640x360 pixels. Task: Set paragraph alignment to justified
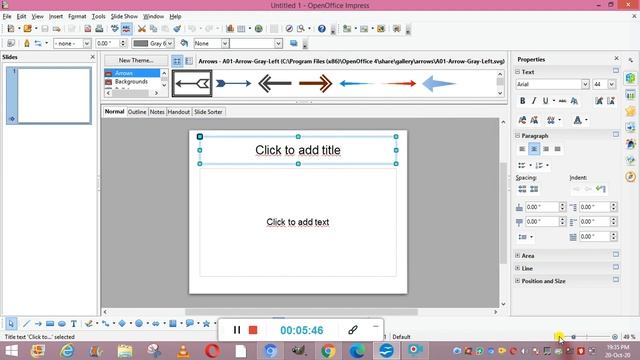click(x=558, y=149)
